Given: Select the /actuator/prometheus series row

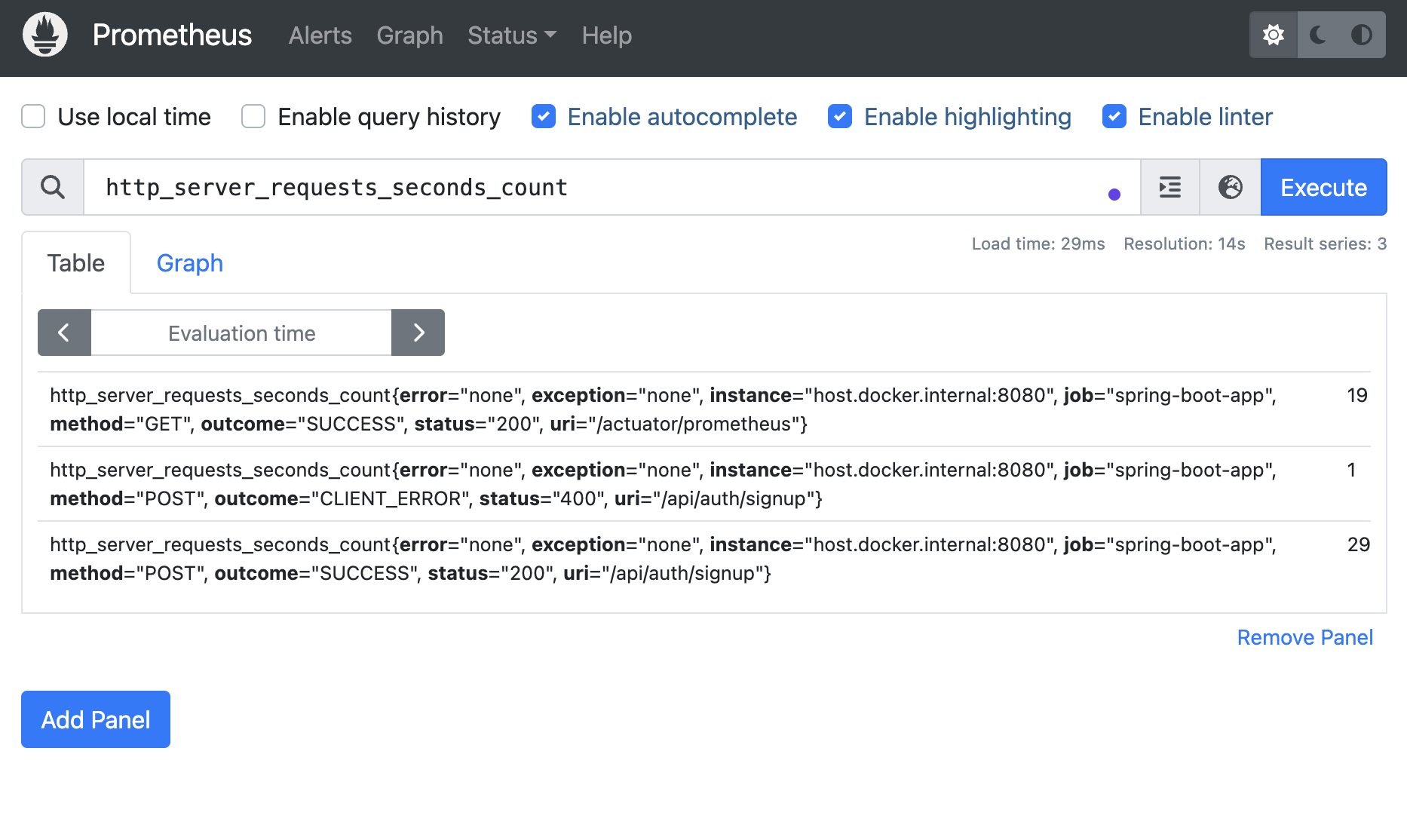Looking at the screenshot, I should 704,409.
